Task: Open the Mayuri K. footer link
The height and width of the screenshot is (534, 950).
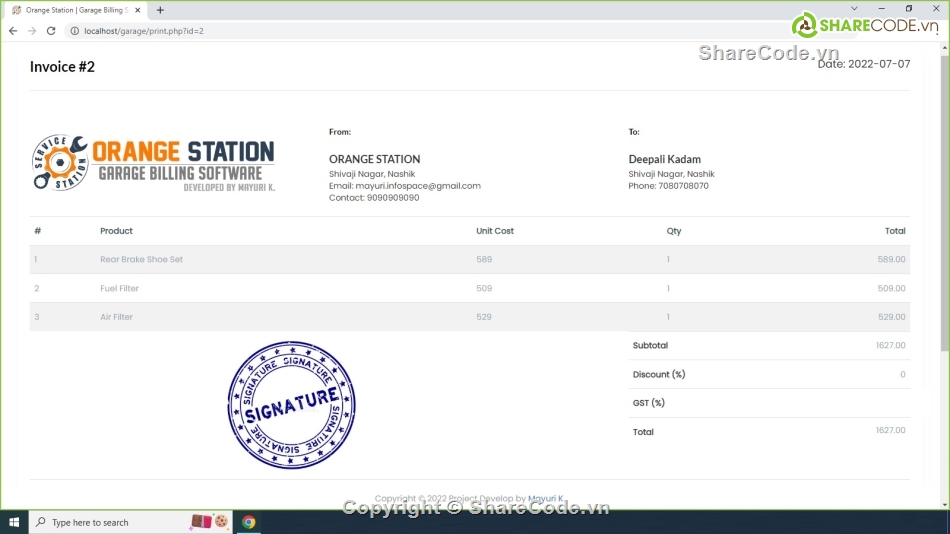Action: point(545,499)
